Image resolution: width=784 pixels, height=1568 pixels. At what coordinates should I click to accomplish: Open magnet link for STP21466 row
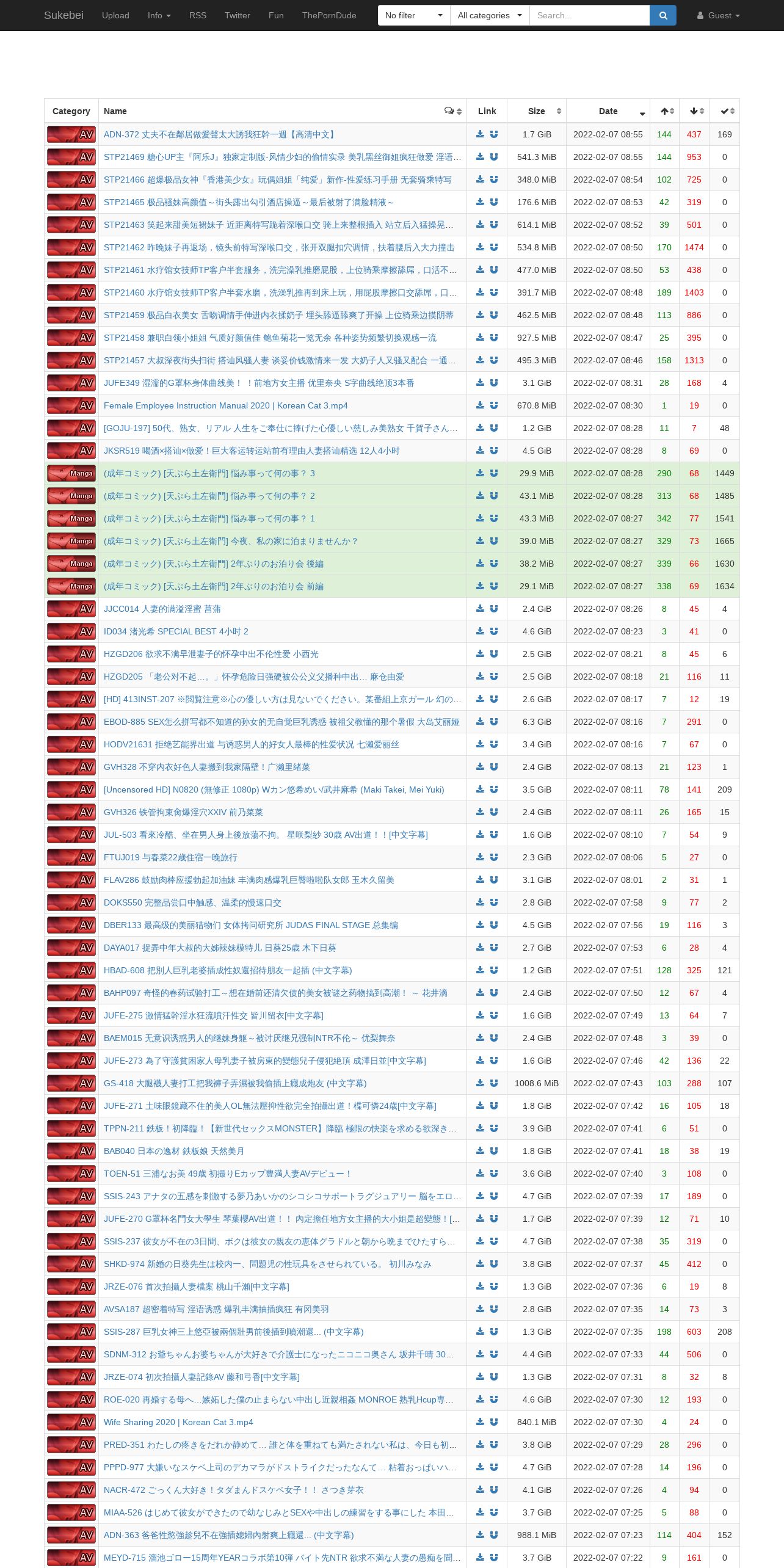(493, 180)
